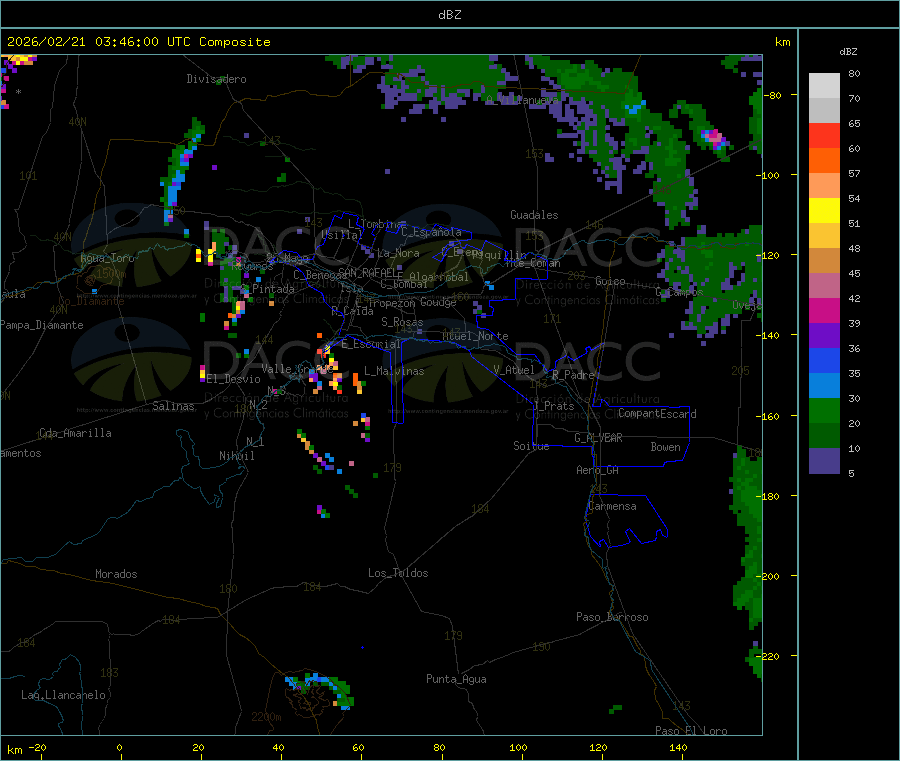Click the Guadales place label
900x761 pixels.
coord(534,215)
